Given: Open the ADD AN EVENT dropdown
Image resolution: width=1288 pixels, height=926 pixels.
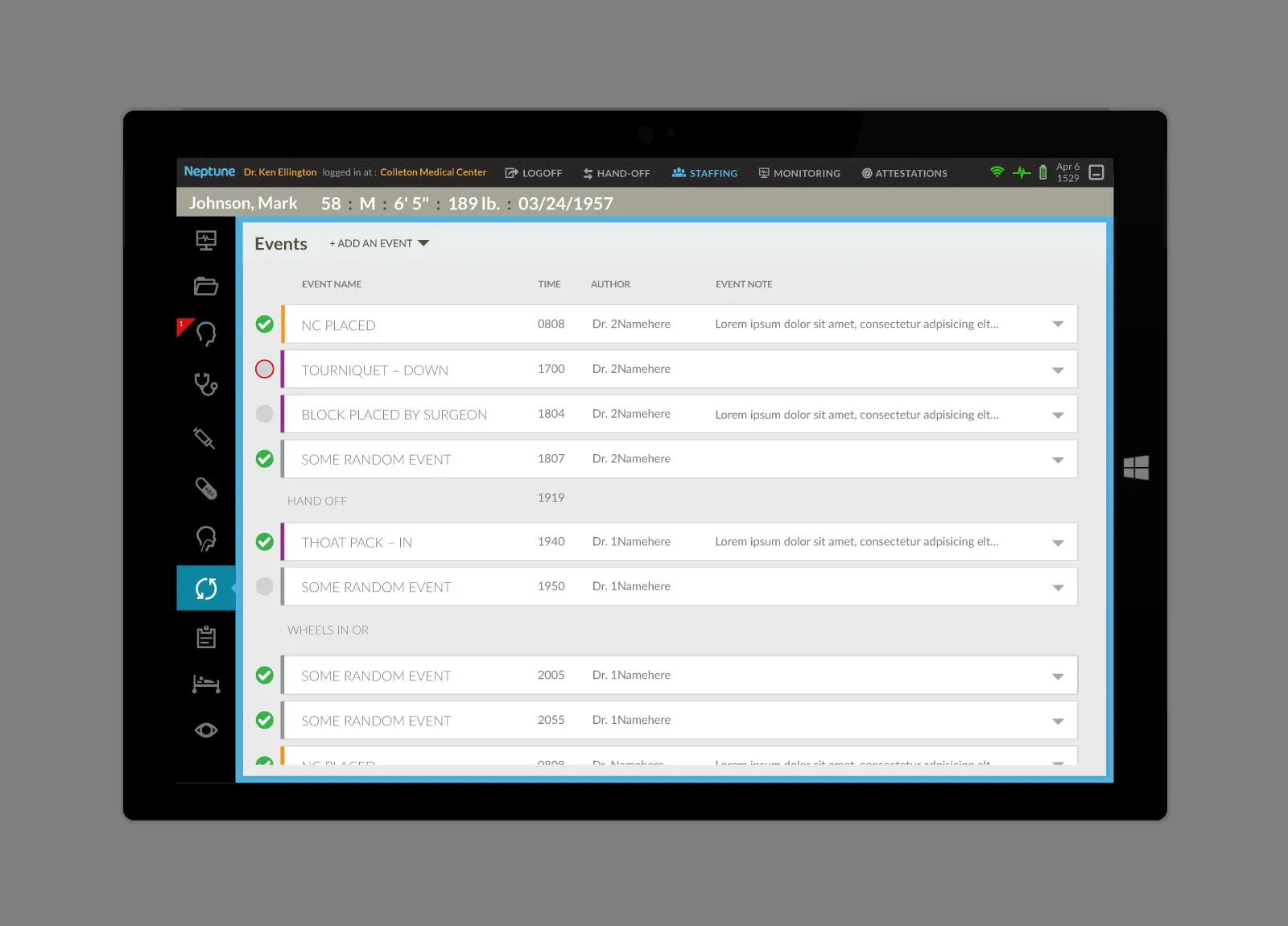Looking at the screenshot, I should pos(379,243).
